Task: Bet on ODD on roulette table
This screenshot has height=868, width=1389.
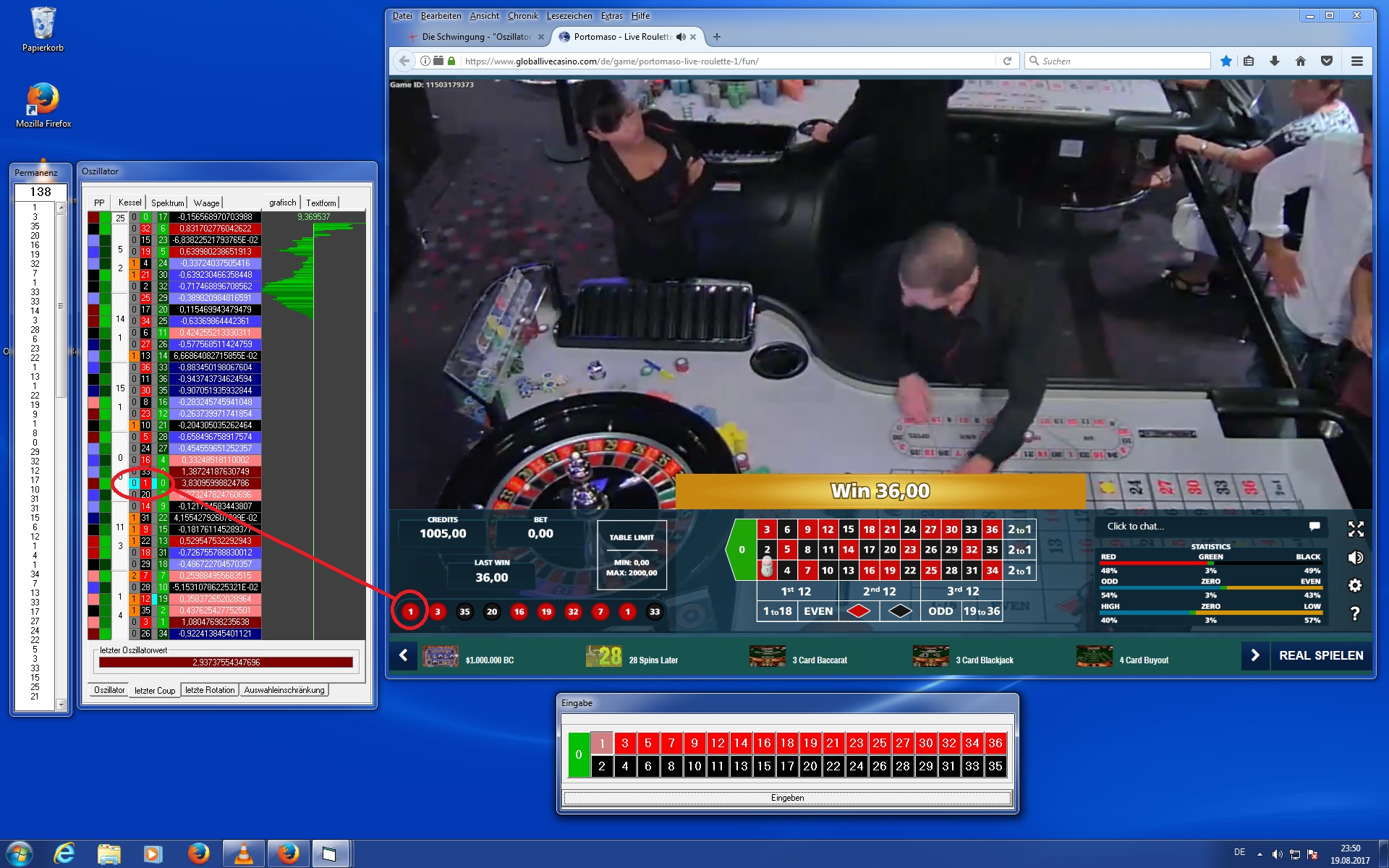Action: click(x=940, y=611)
